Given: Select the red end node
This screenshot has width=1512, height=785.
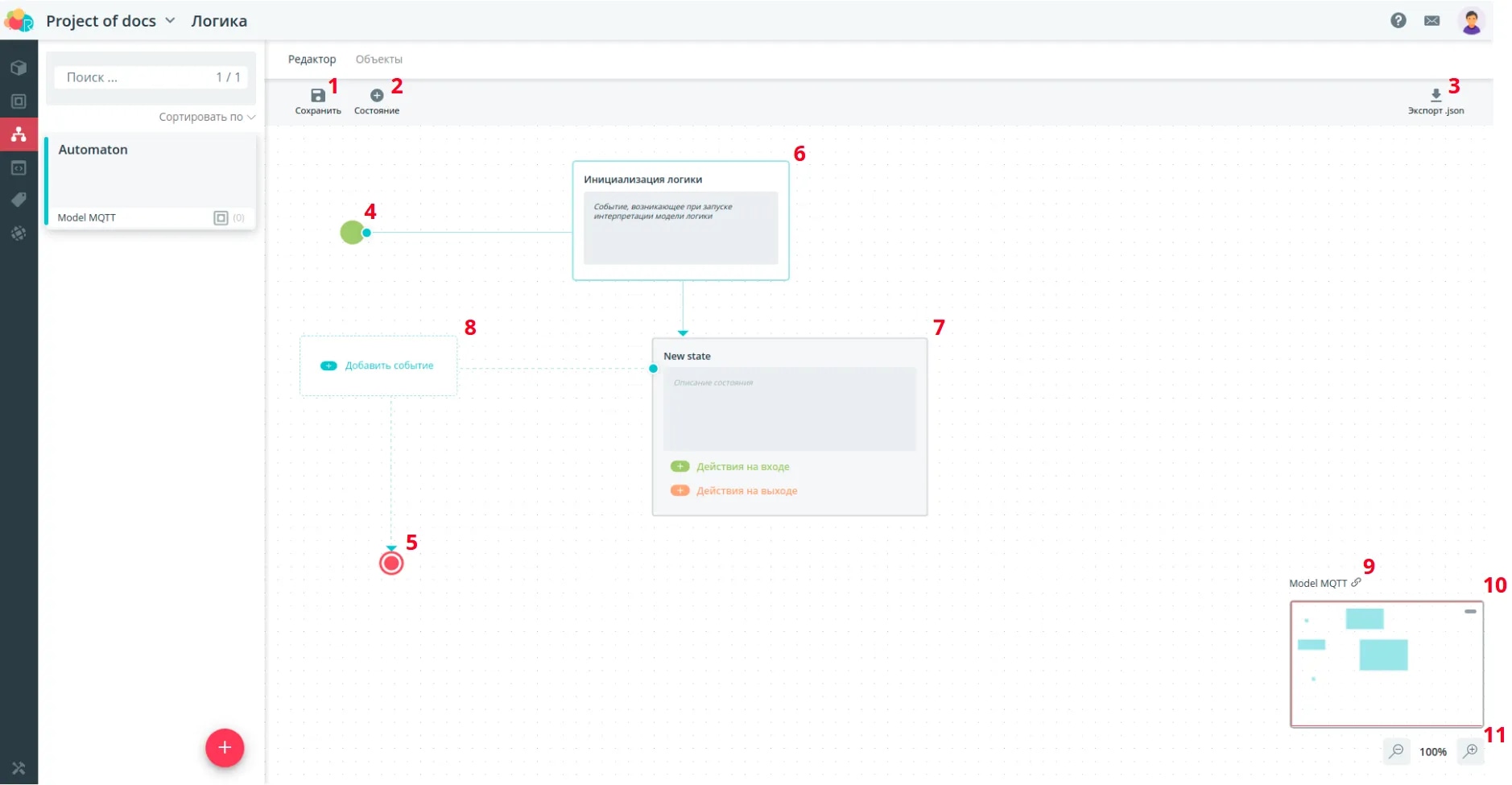Looking at the screenshot, I should tap(391, 563).
